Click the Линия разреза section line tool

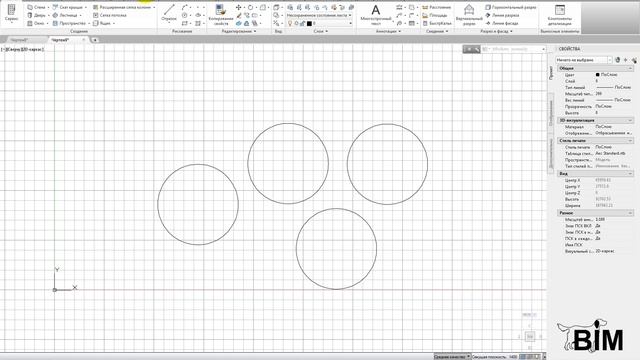[502, 15]
